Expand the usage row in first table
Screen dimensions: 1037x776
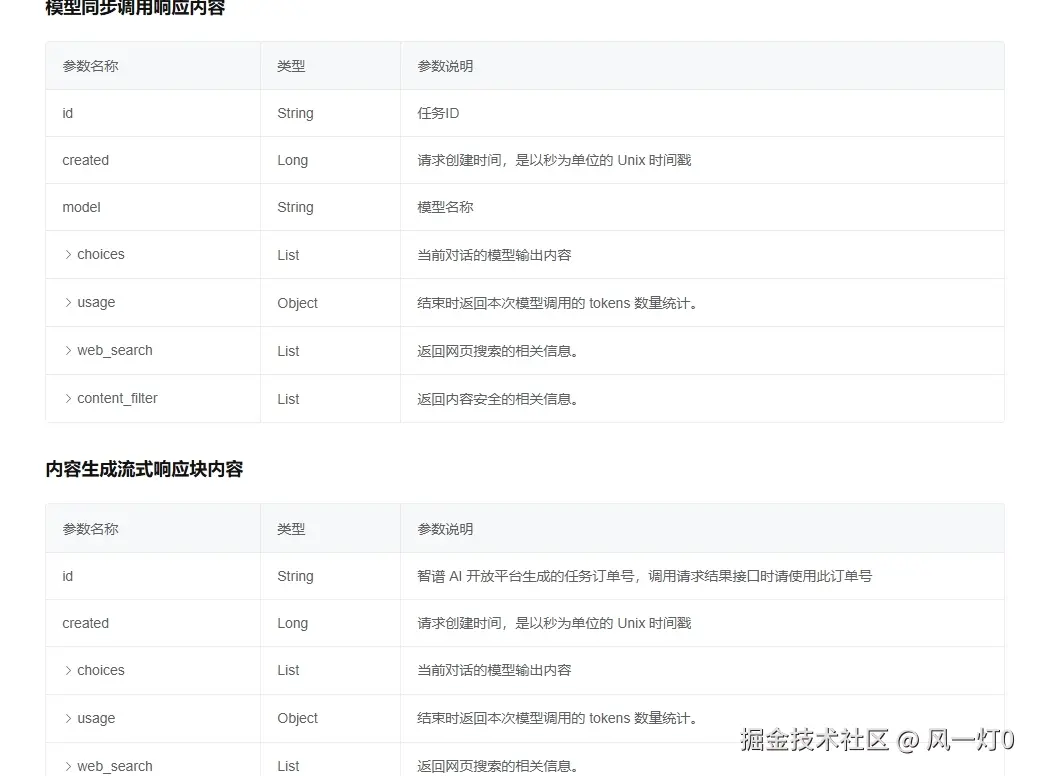click(x=68, y=302)
